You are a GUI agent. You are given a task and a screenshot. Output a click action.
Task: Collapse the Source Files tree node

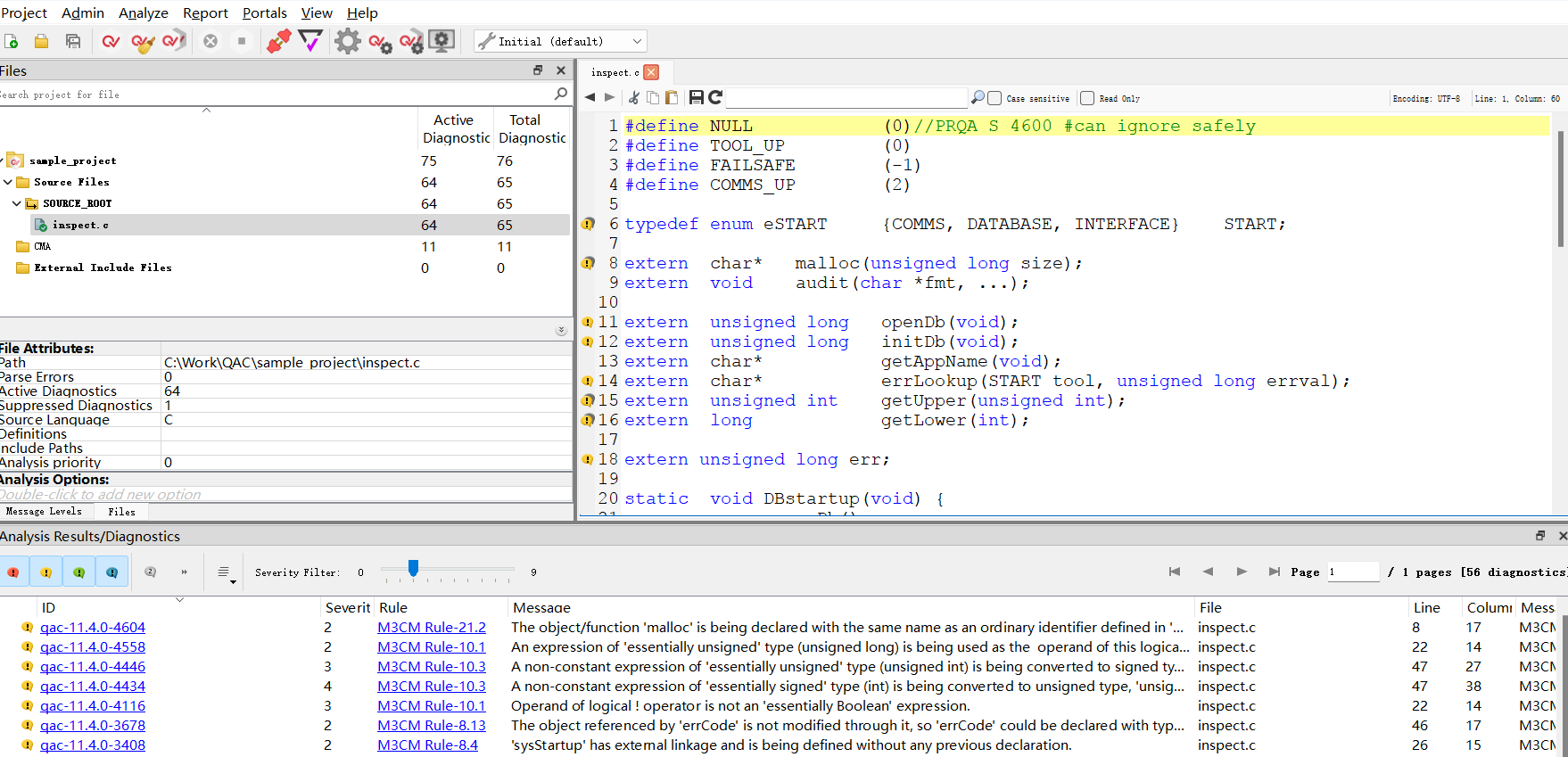[8, 182]
